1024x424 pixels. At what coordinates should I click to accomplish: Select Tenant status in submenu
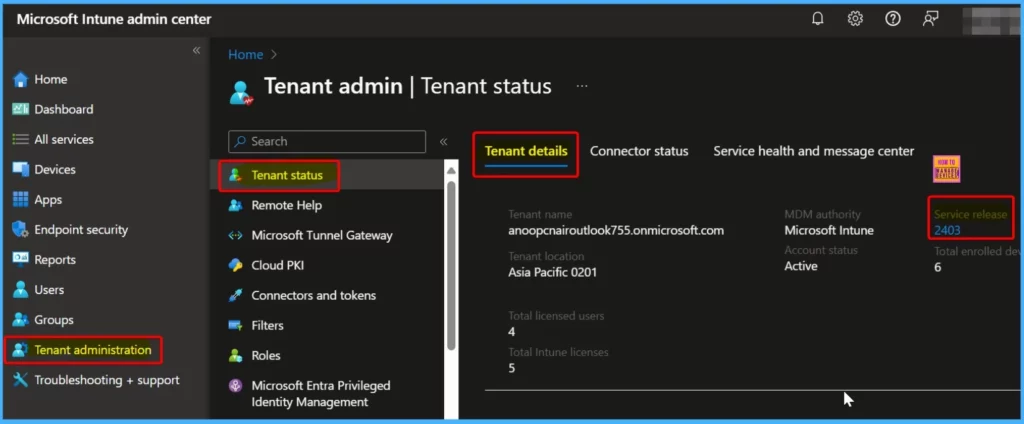[287, 175]
